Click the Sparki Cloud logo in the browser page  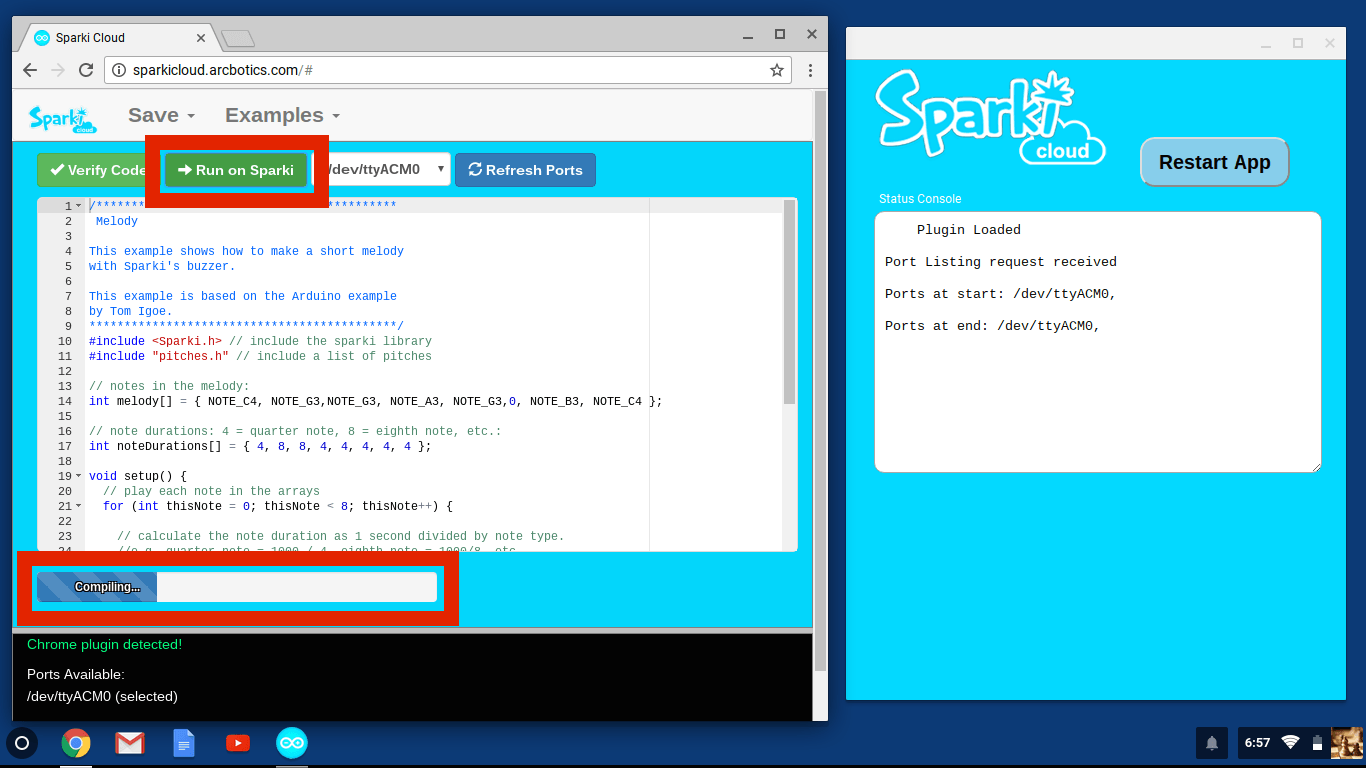(x=63, y=118)
